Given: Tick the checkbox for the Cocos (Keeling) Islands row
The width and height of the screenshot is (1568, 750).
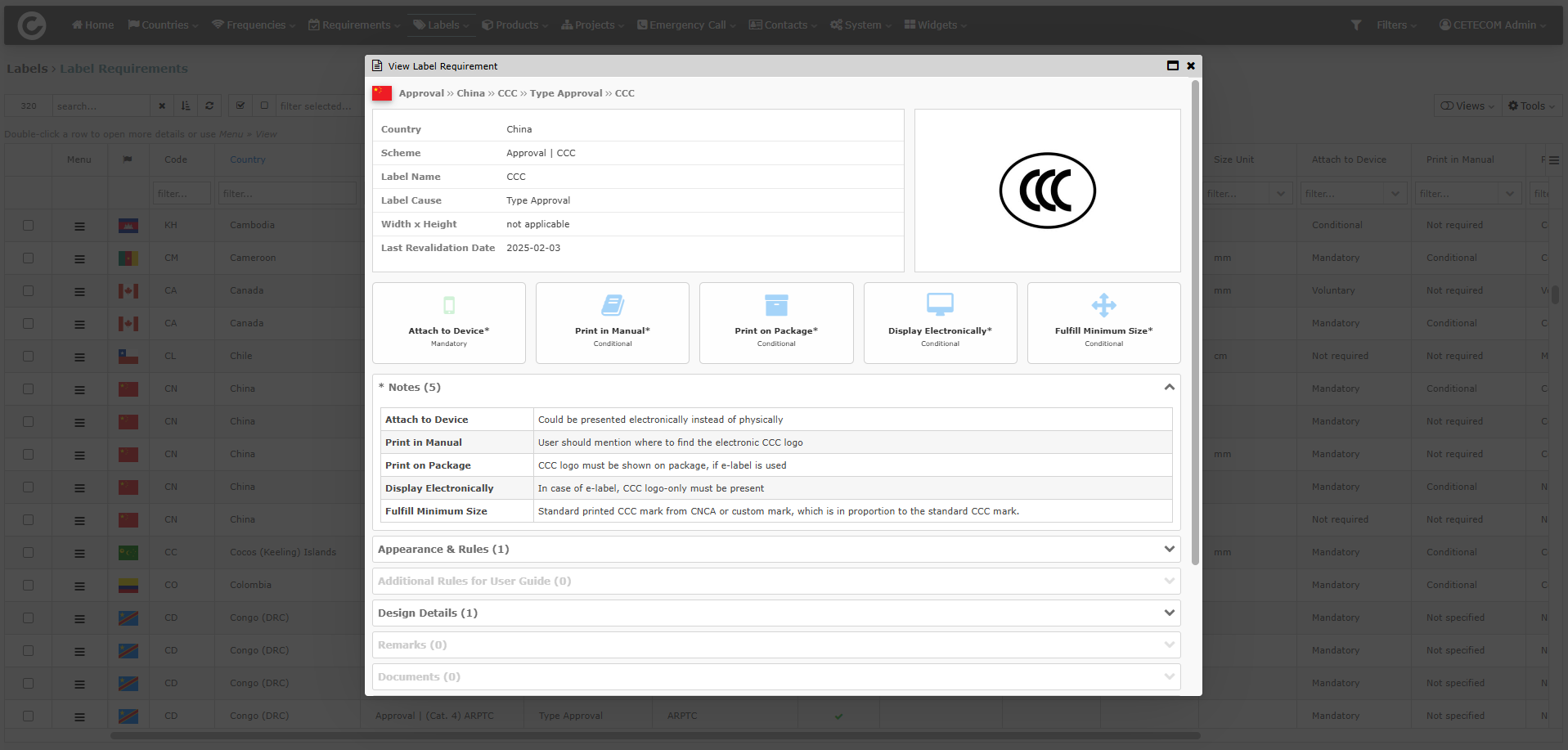Looking at the screenshot, I should [x=29, y=553].
